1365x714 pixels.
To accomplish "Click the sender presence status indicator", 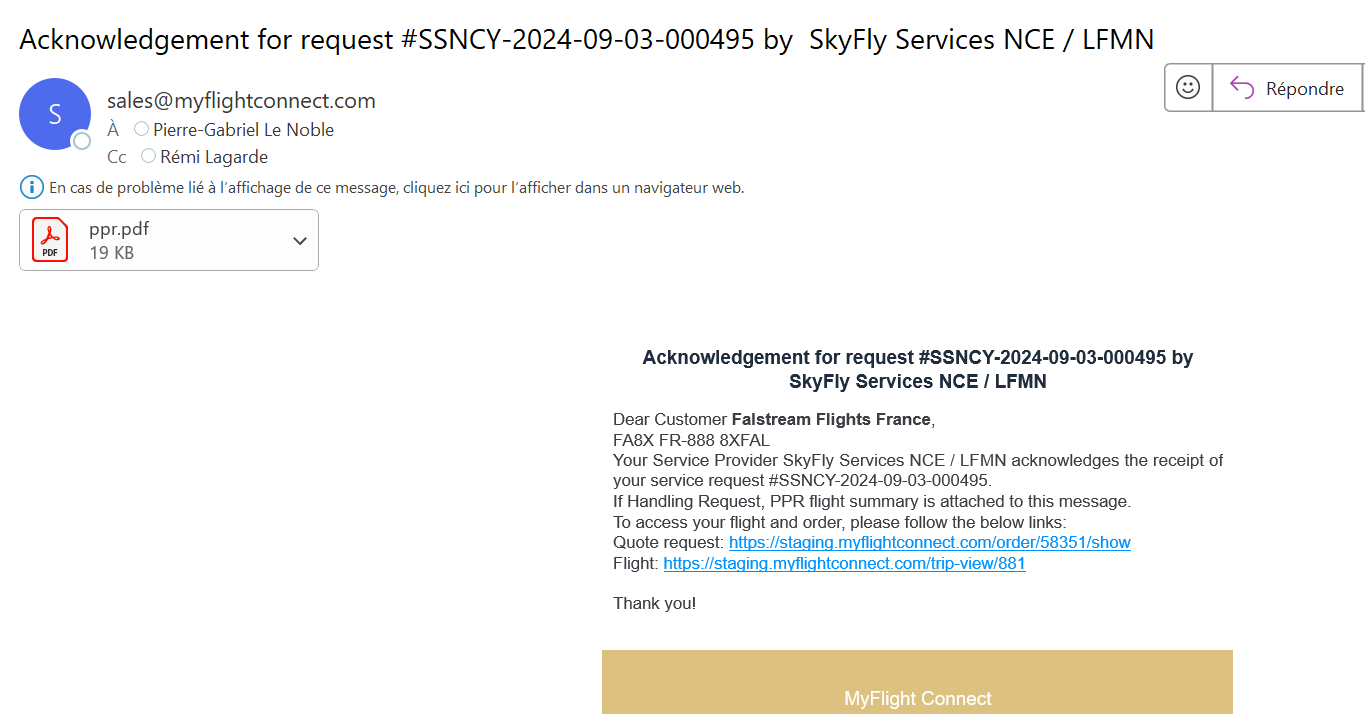I will [x=81, y=141].
